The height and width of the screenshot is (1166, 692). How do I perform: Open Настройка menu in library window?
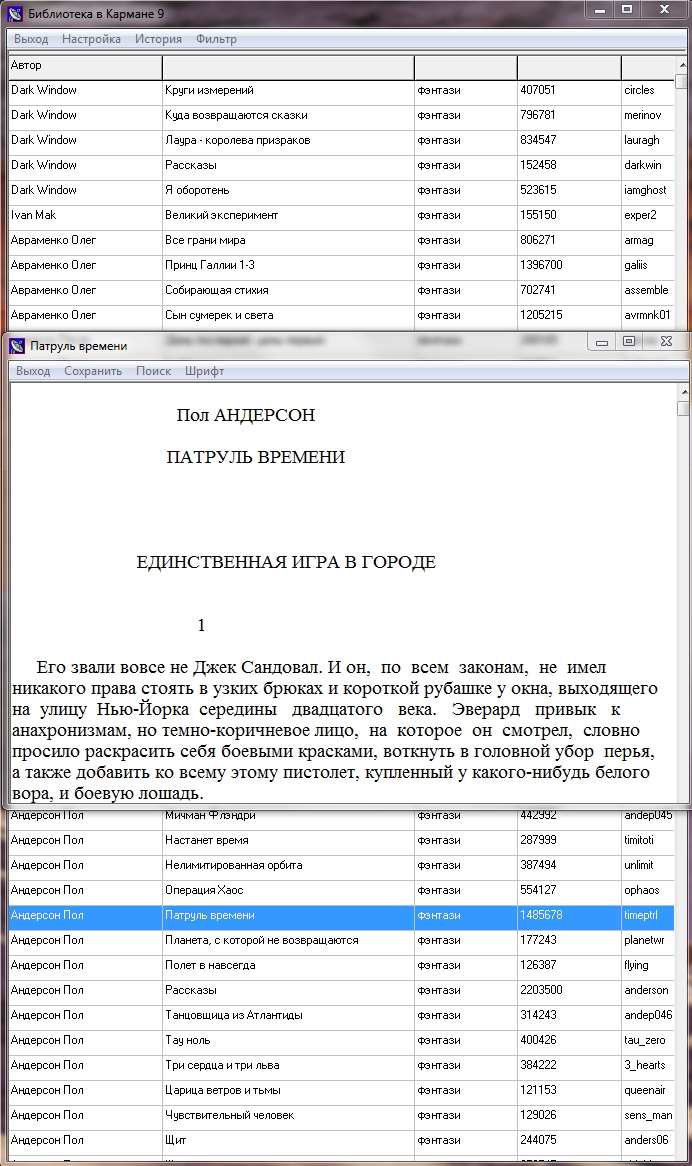point(91,39)
